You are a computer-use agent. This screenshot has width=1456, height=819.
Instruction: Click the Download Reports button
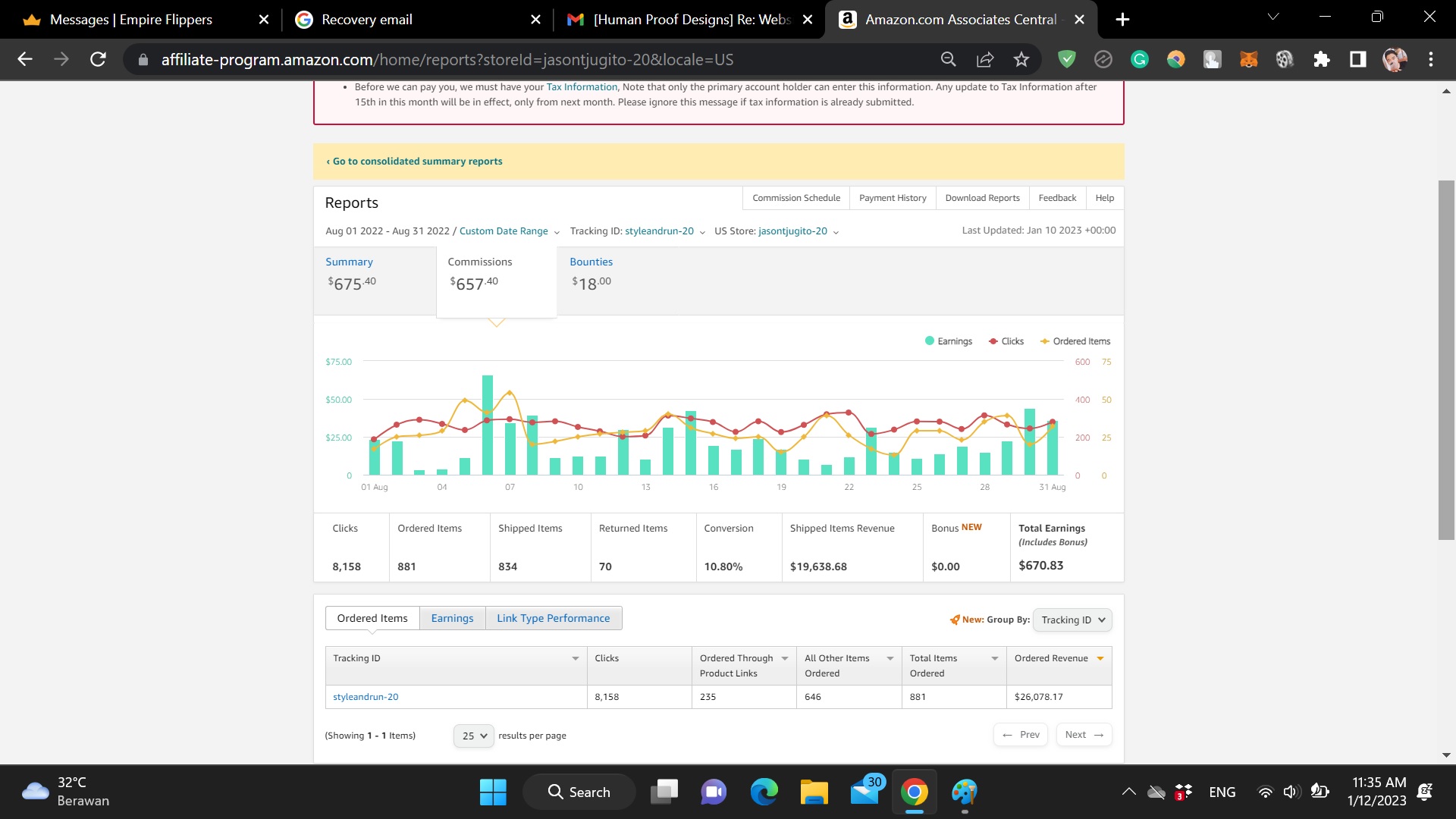pyautogui.click(x=982, y=198)
